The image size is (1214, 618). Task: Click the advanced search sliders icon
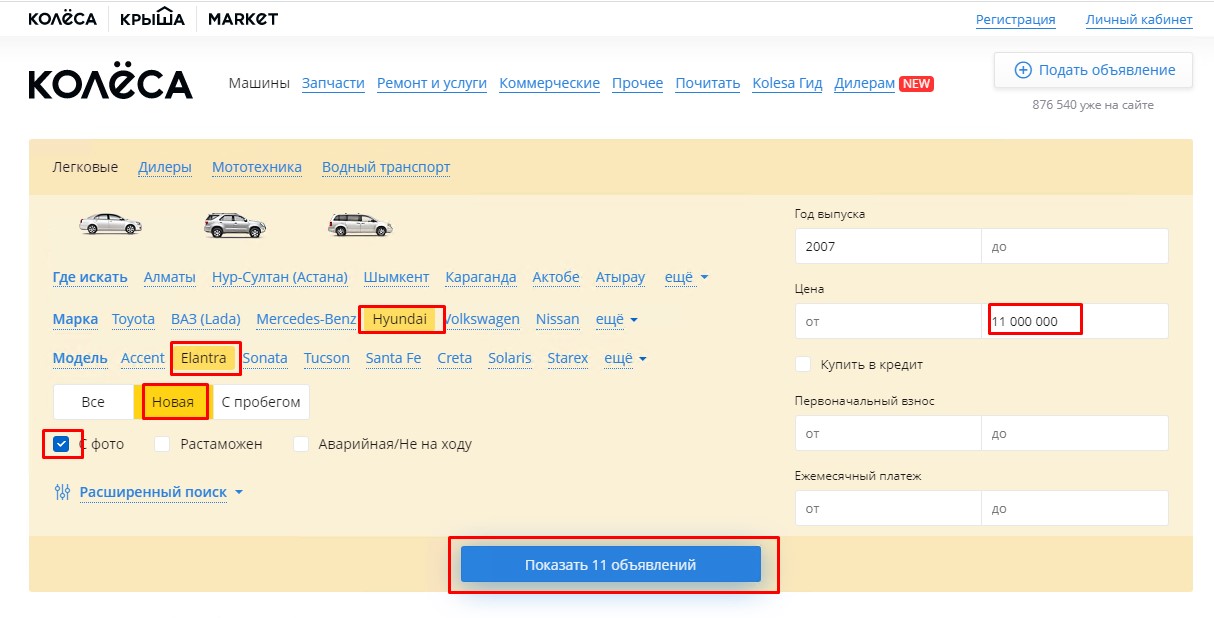pyautogui.click(x=63, y=492)
